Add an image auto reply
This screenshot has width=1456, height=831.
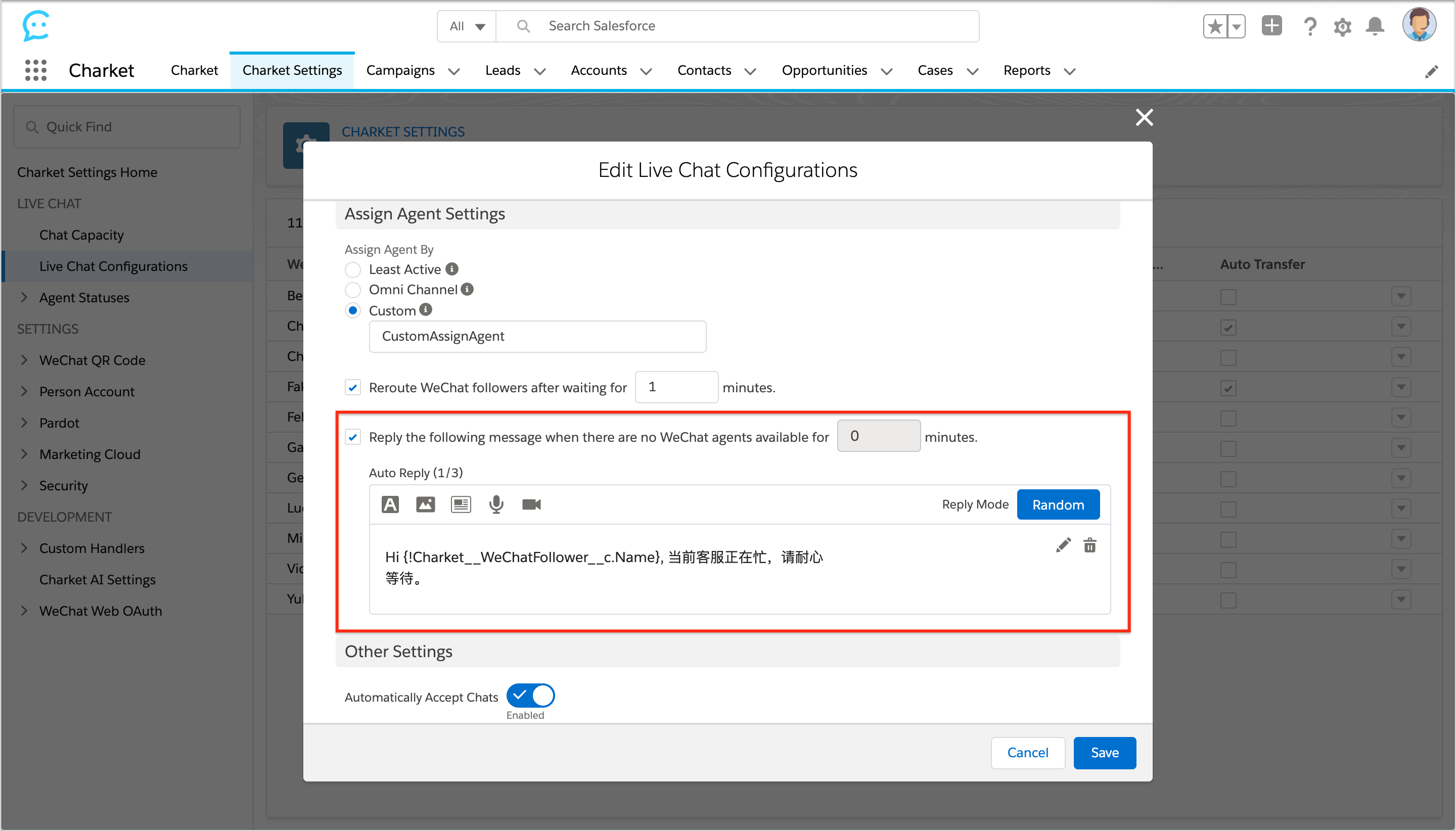426,504
